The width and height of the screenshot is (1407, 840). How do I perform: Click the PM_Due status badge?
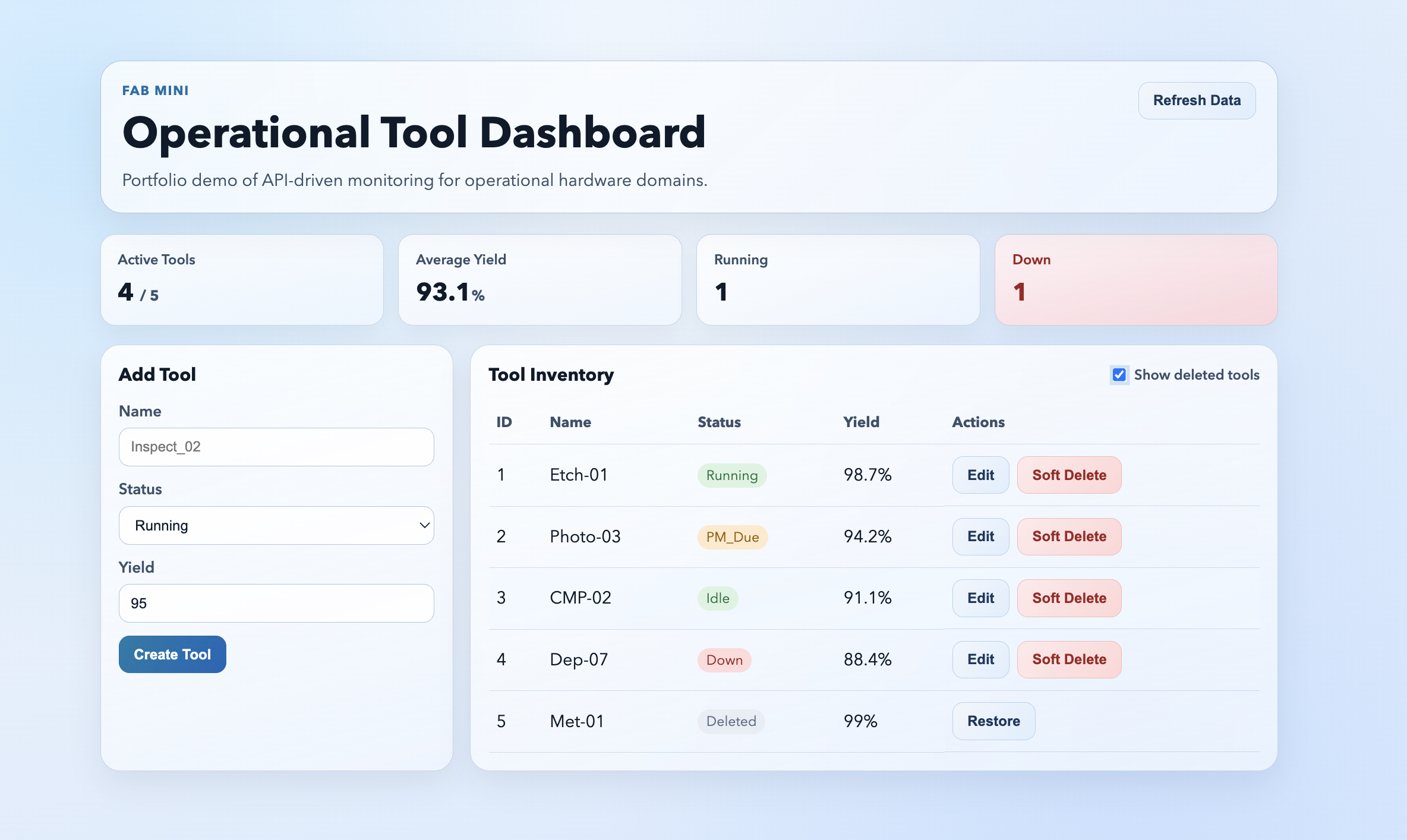pyautogui.click(x=732, y=537)
